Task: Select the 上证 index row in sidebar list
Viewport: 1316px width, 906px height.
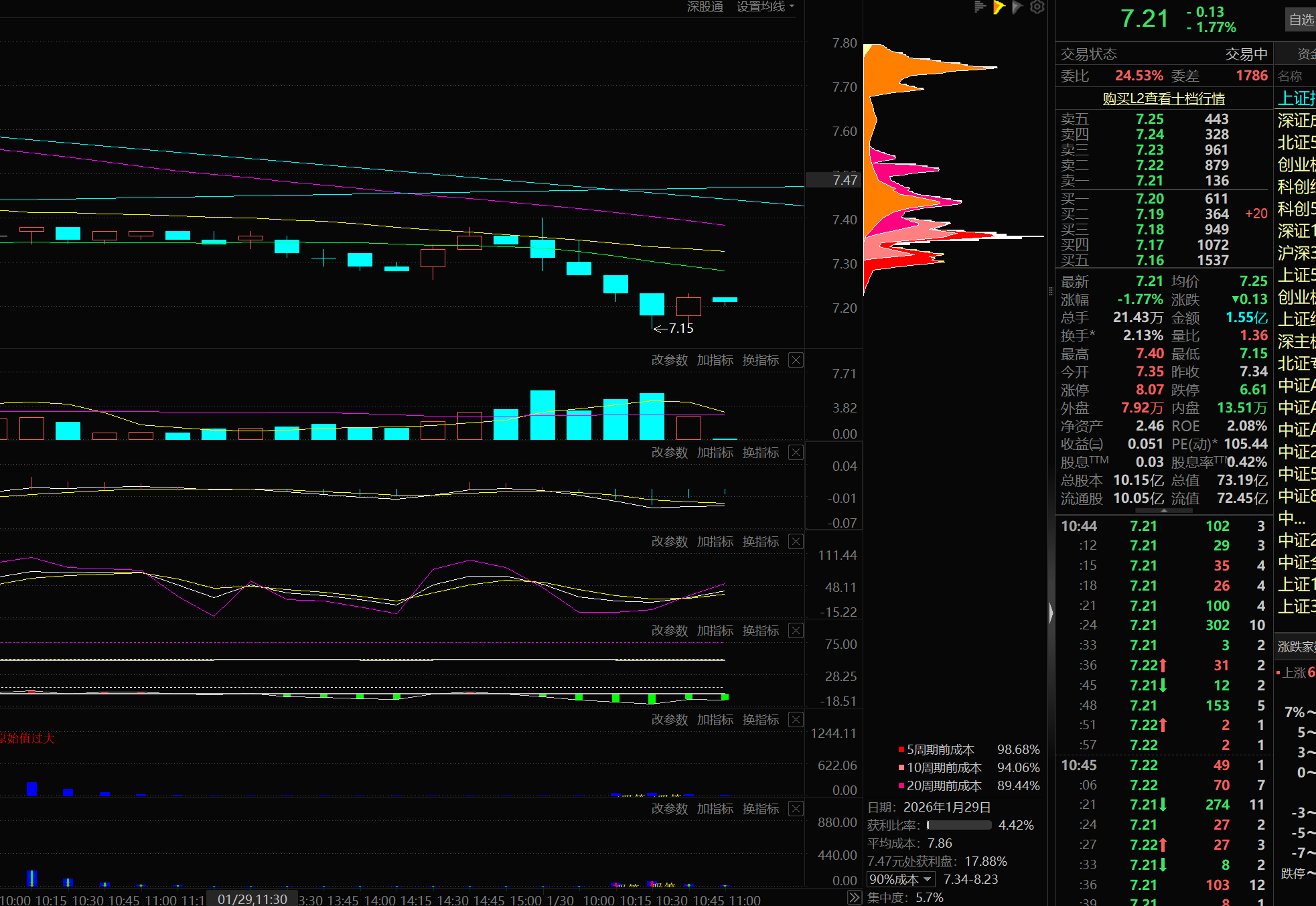Action: click(x=1296, y=98)
